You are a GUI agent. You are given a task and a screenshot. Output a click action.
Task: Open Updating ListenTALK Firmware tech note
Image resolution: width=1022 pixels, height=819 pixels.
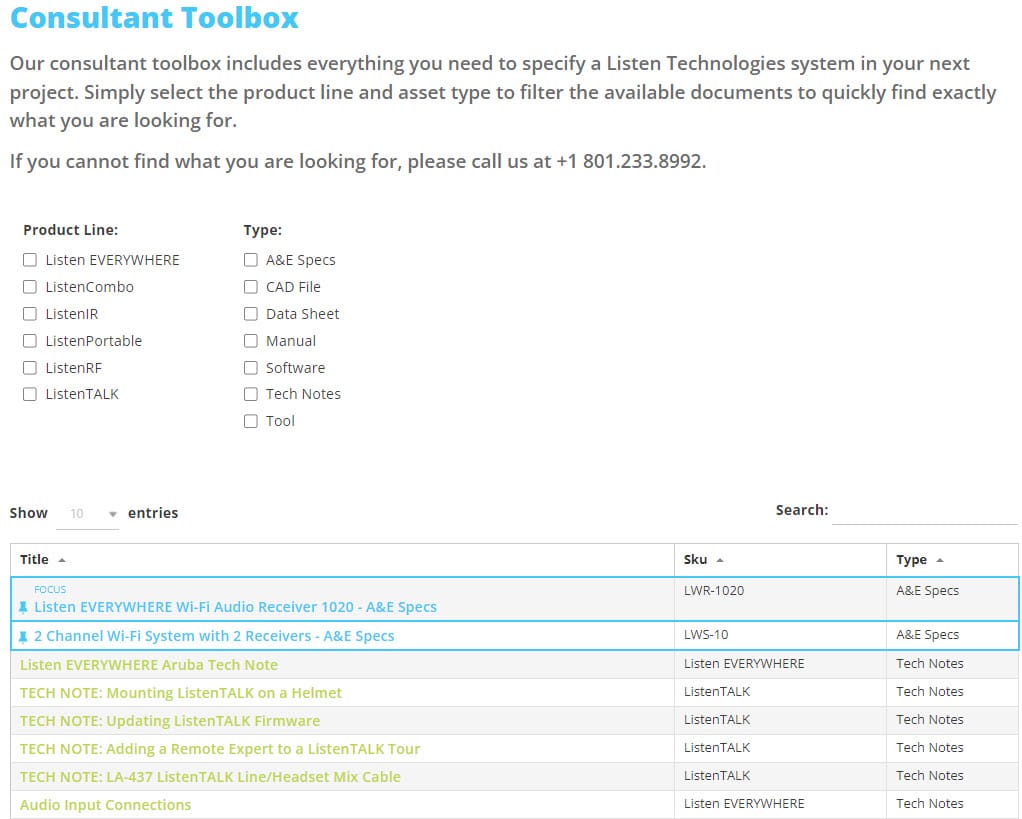click(x=169, y=721)
